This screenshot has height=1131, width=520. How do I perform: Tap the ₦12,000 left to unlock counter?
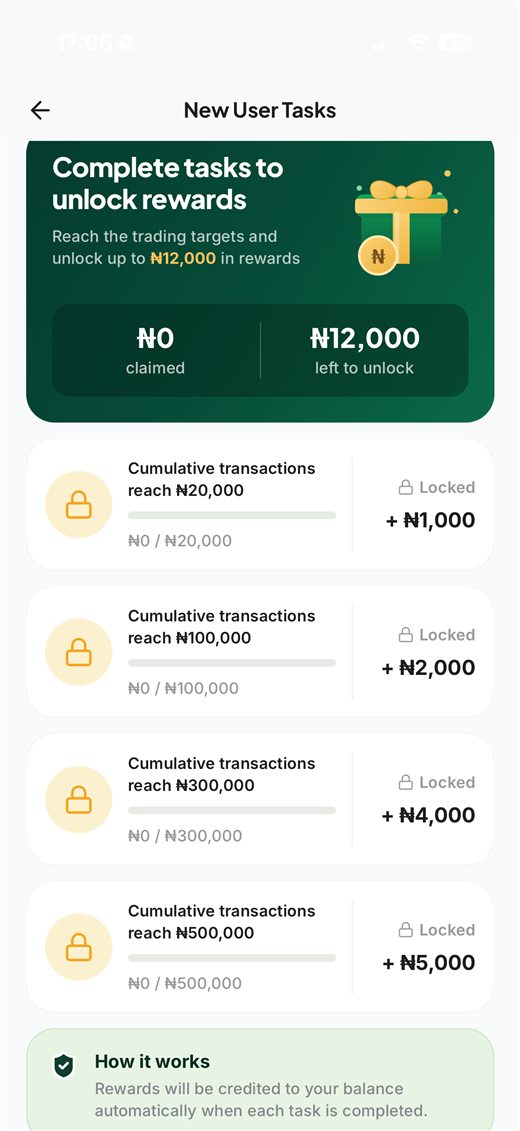365,351
